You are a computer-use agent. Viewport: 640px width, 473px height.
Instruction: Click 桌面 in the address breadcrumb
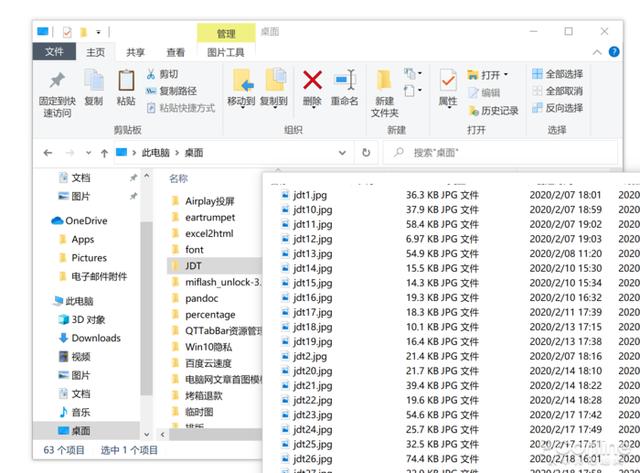pyautogui.click(x=194, y=153)
